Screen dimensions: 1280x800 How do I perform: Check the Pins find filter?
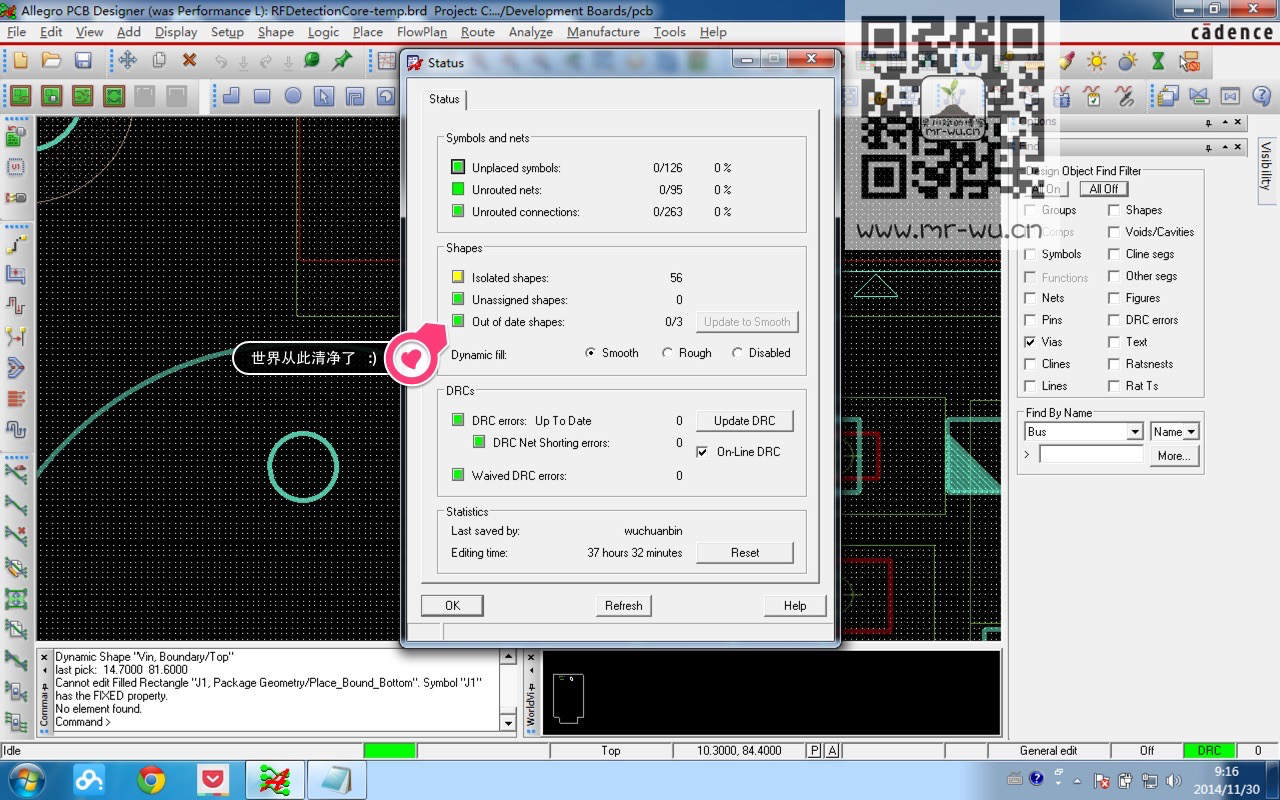coord(1030,319)
